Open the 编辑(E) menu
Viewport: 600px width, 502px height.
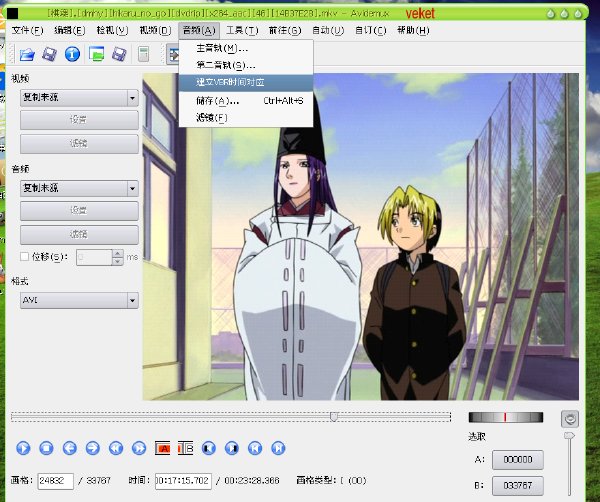[x=70, y=31]
